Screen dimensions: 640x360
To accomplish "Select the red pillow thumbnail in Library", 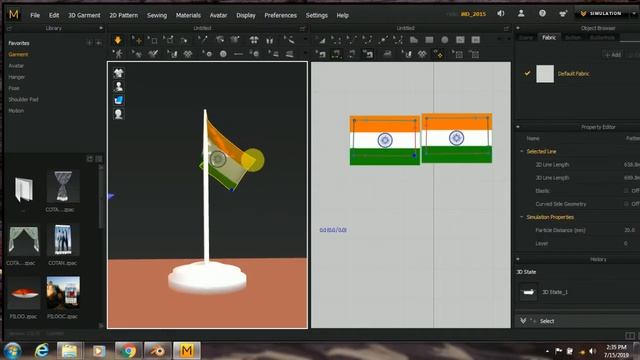I will click(23, 293).
